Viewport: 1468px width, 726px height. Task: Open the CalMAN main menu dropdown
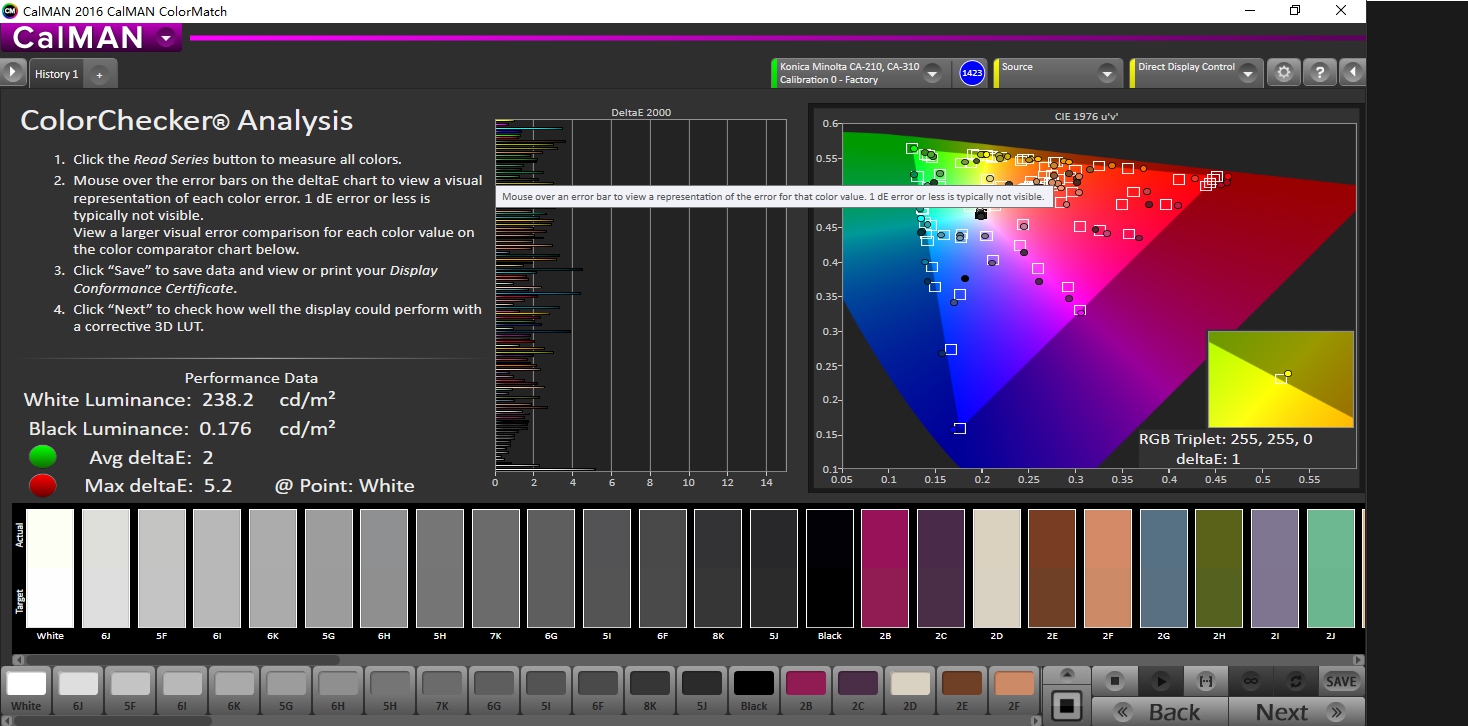(x=165, y=39)
